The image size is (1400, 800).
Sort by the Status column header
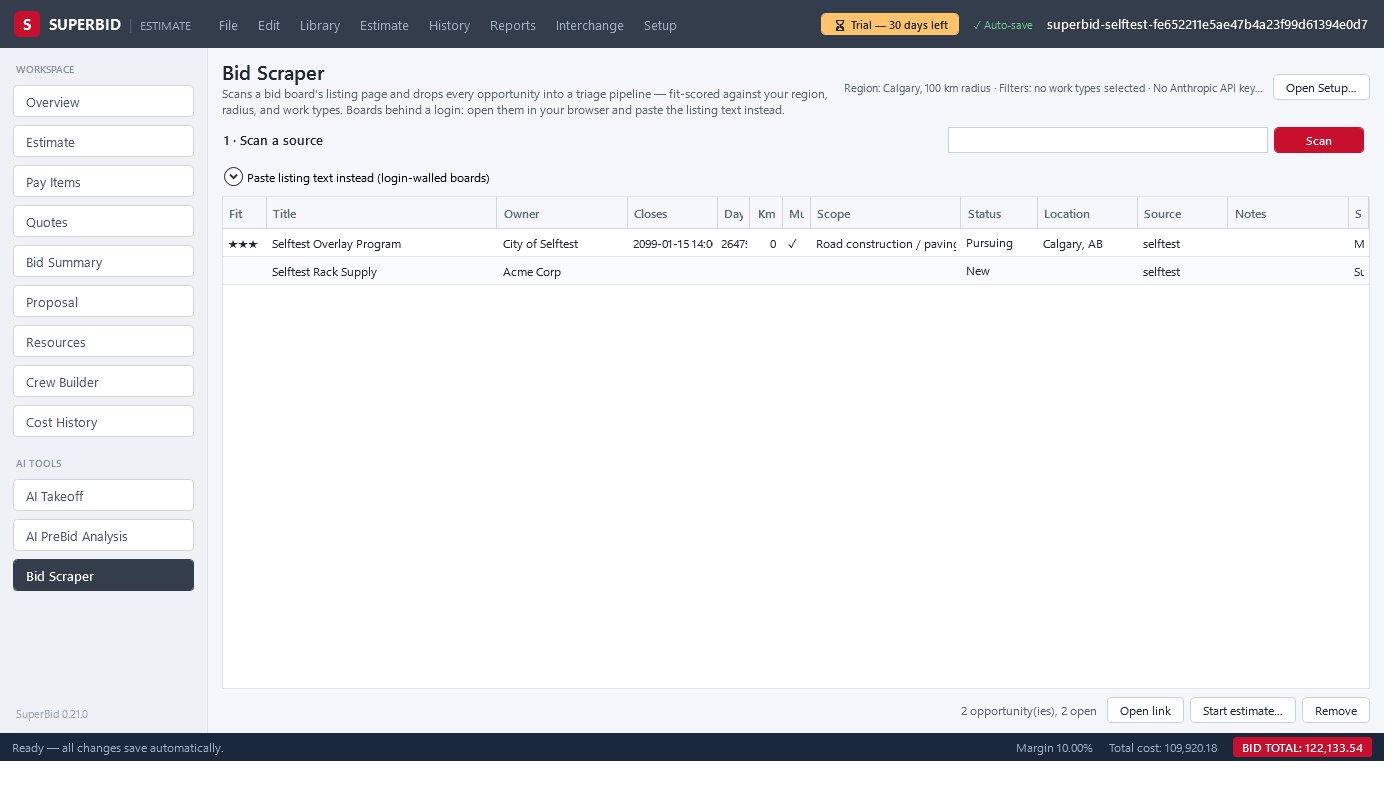point(999,213)
